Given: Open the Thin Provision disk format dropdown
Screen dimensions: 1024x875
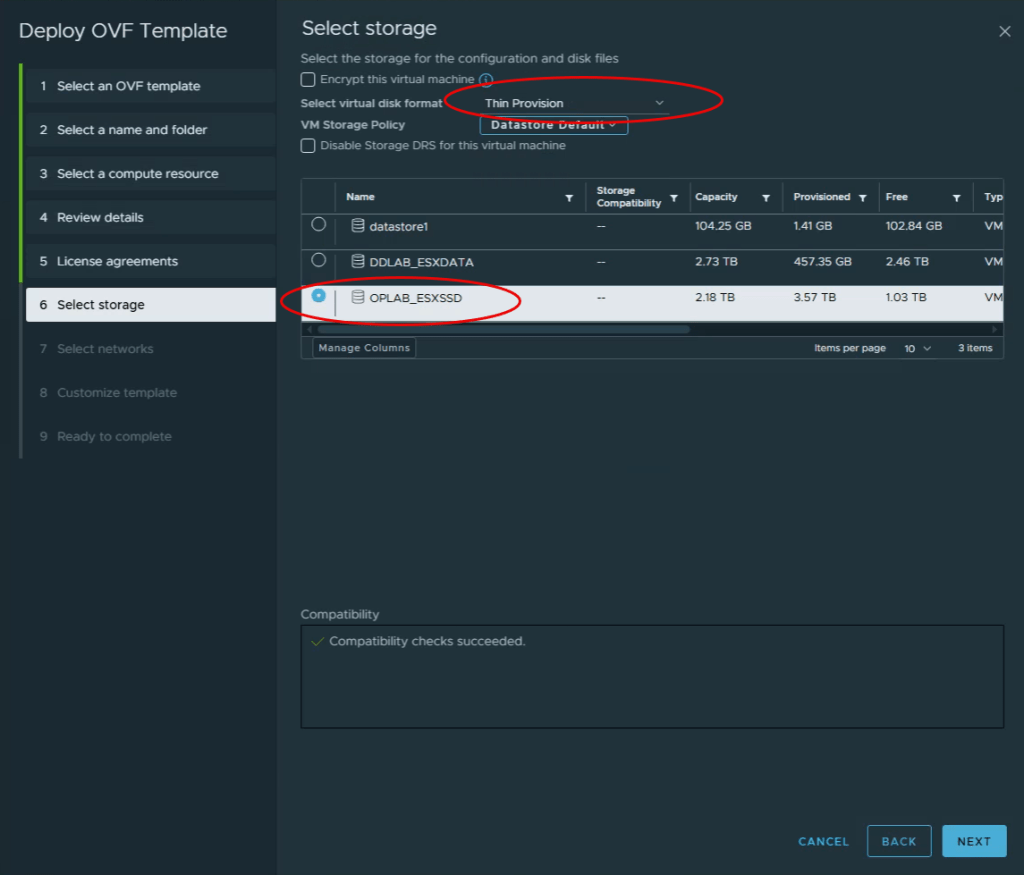Looking at the screenshot, I should click(x=574, y=103).
